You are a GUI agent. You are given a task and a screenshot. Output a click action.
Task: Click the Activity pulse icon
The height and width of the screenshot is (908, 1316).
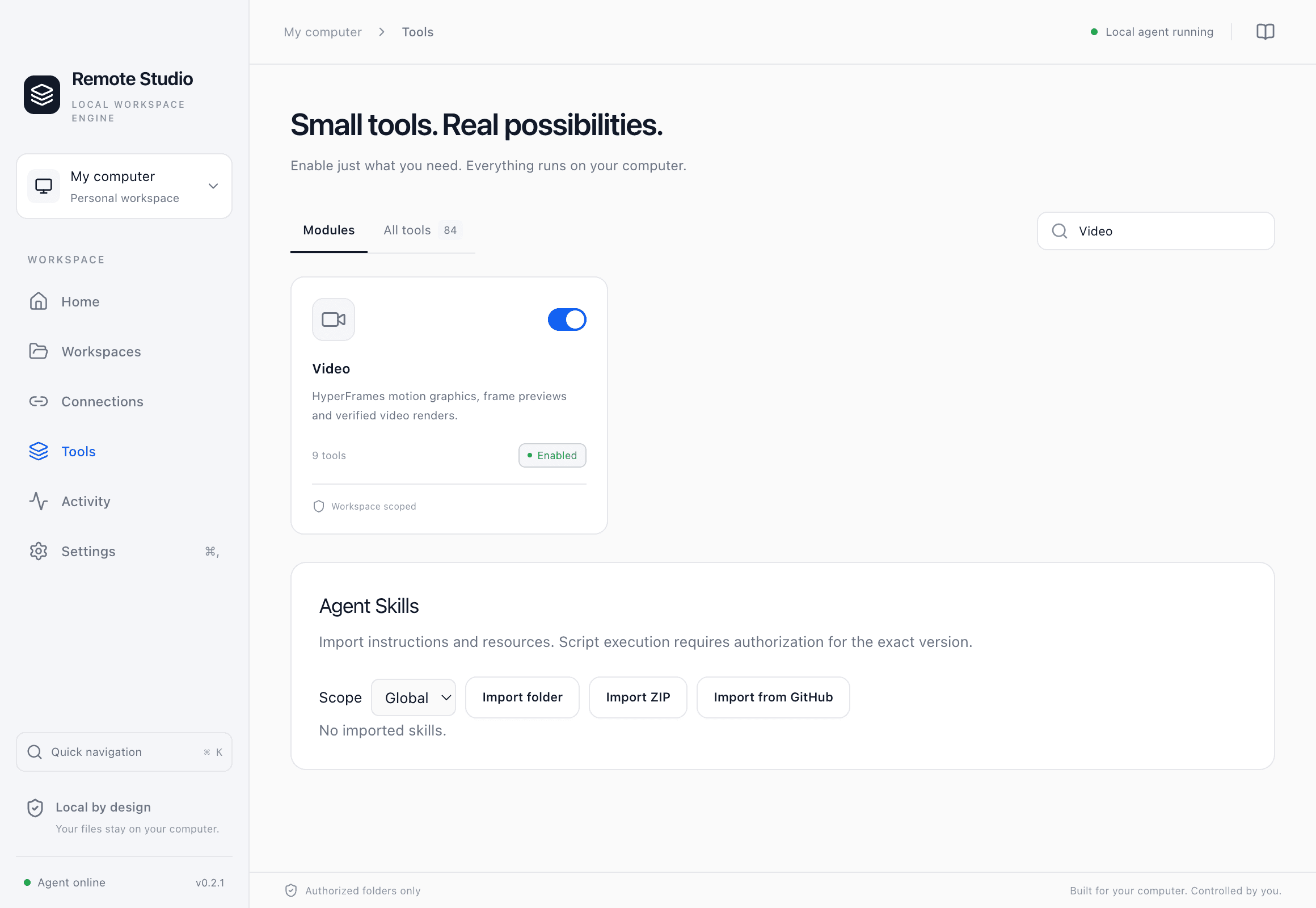tap(39, 501)
